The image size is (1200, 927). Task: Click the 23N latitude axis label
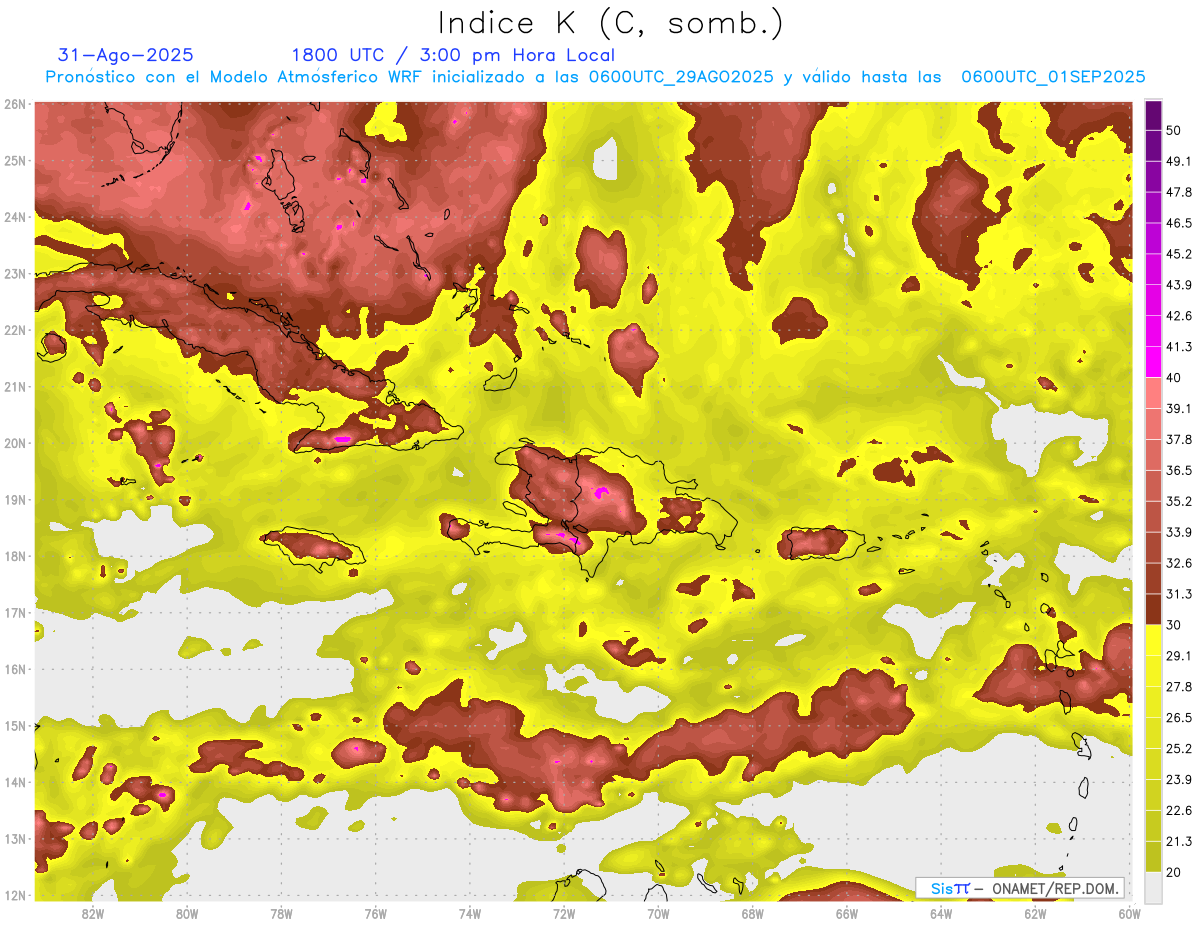point(14,273)
